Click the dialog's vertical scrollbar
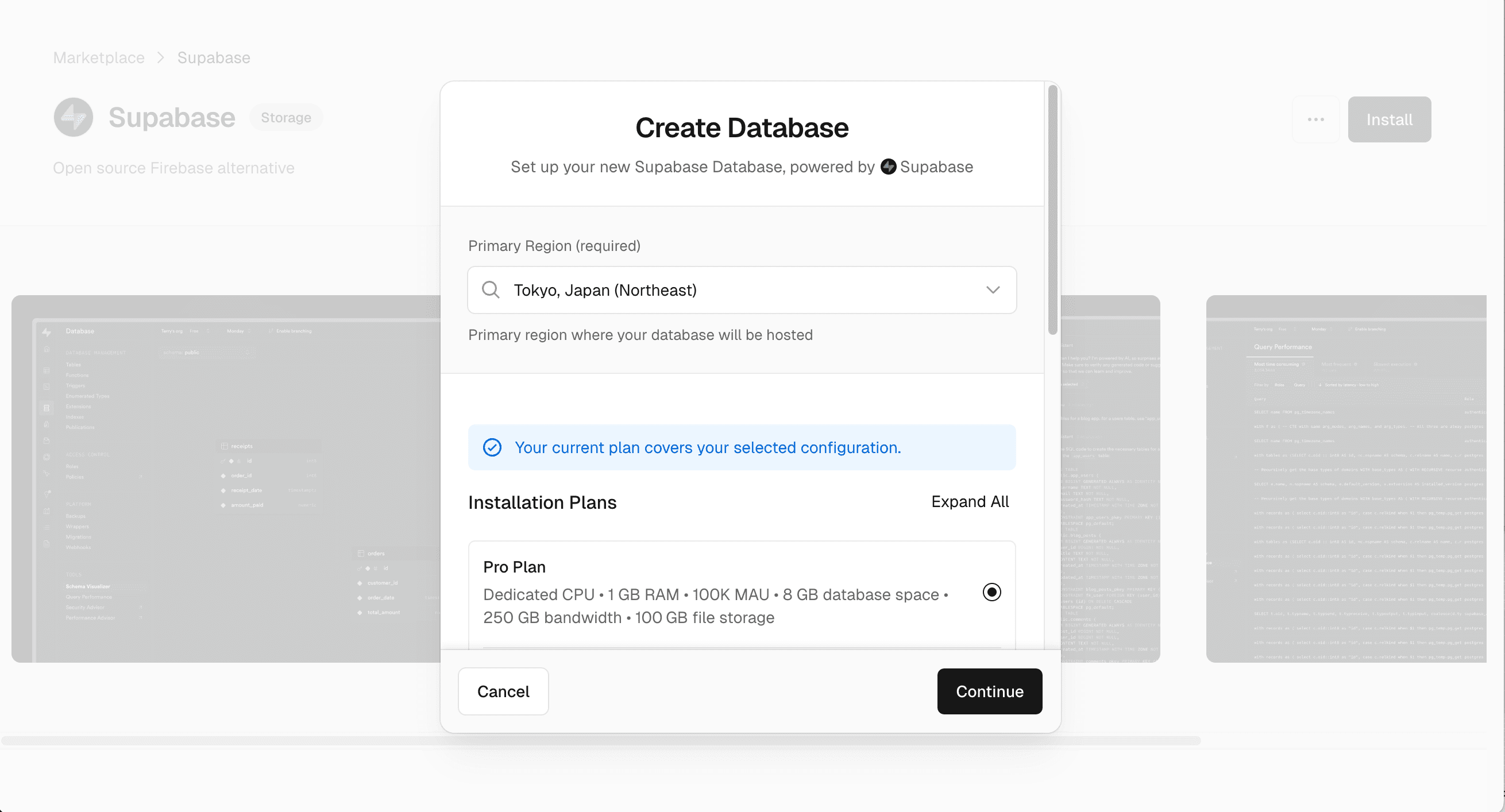The height and width of the screenshot is (812, 1505). [1052, 210]
